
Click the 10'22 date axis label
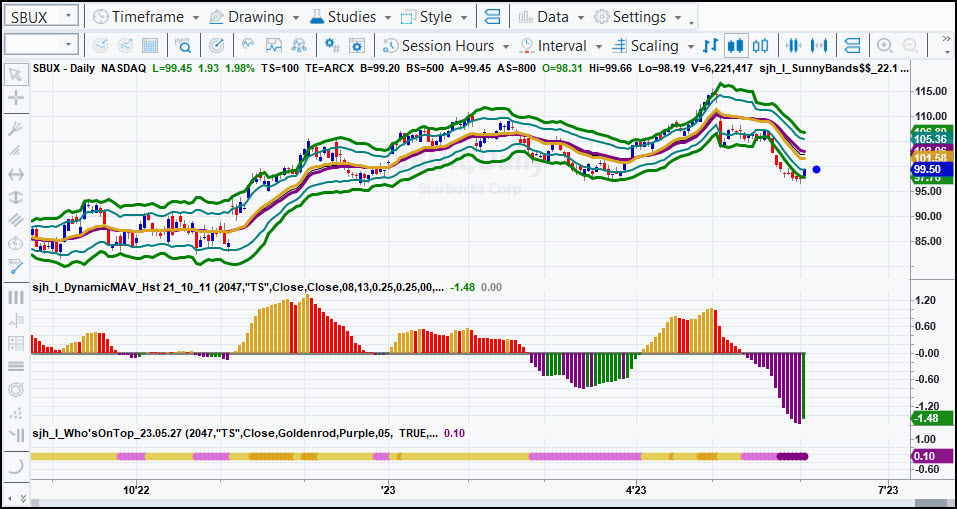(x=137, y=489)
